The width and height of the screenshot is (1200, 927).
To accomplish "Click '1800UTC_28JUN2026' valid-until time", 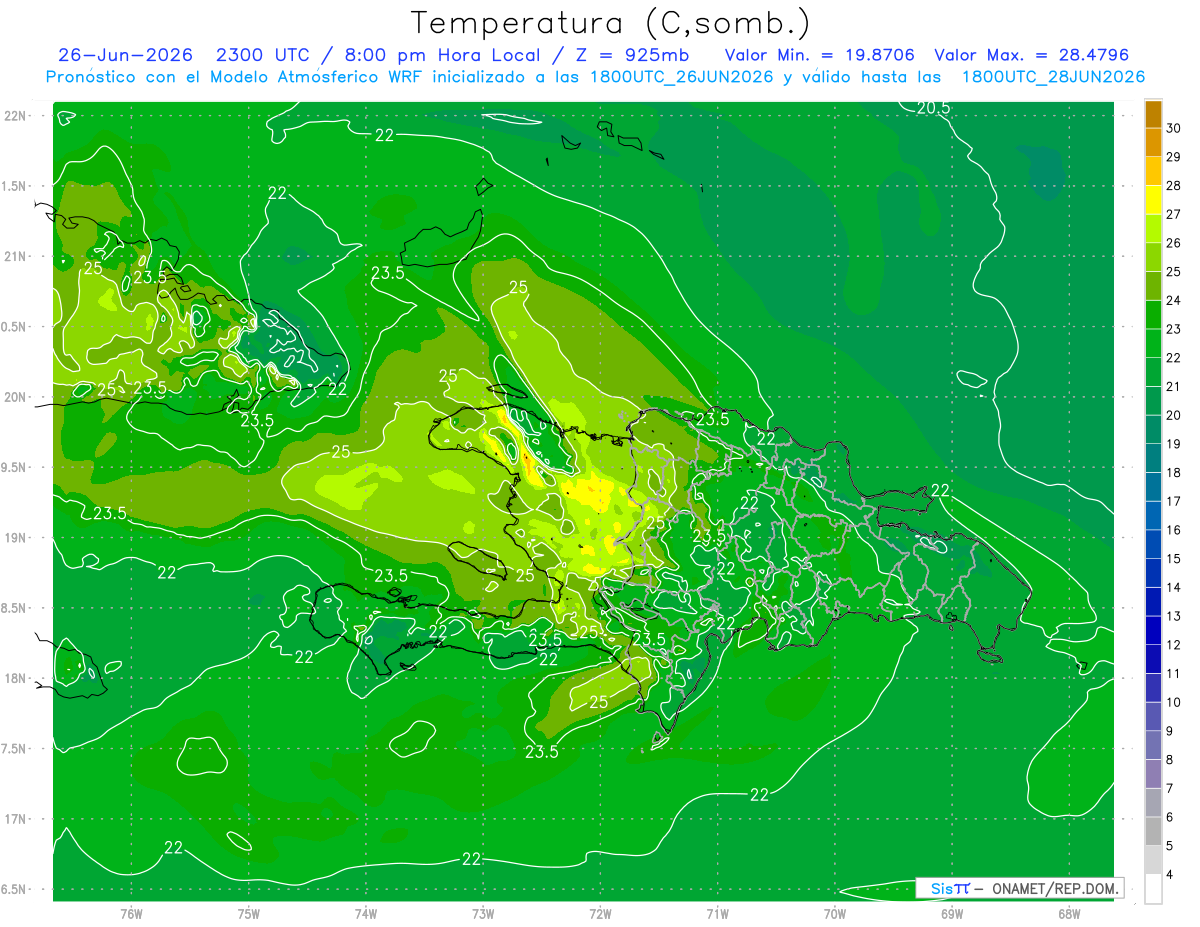I will coord(1053,77).
